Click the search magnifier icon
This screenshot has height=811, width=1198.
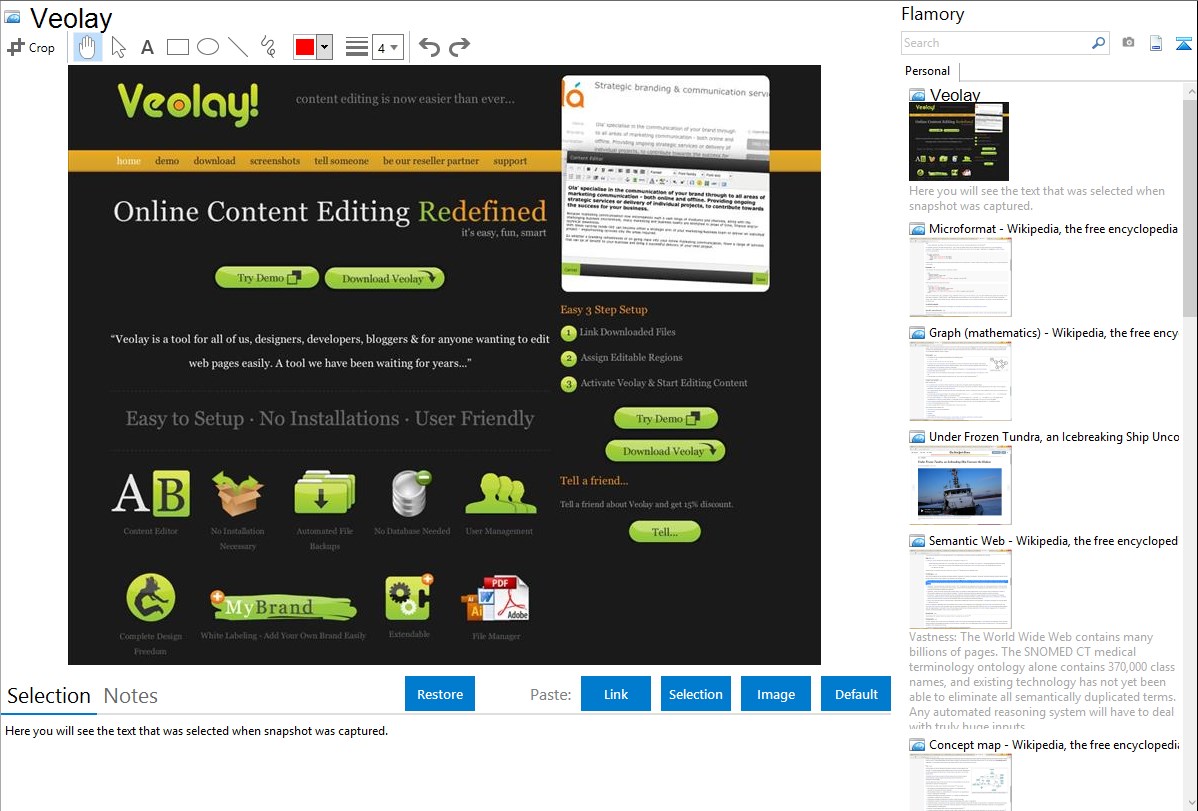(1099, 43)
